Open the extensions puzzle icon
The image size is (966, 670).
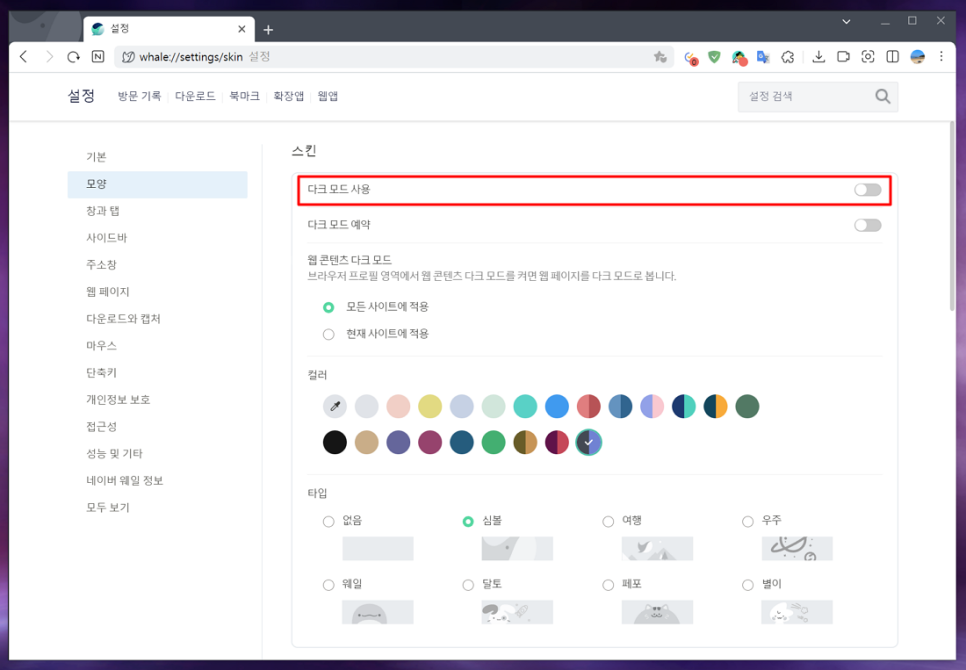coord(787,57)
